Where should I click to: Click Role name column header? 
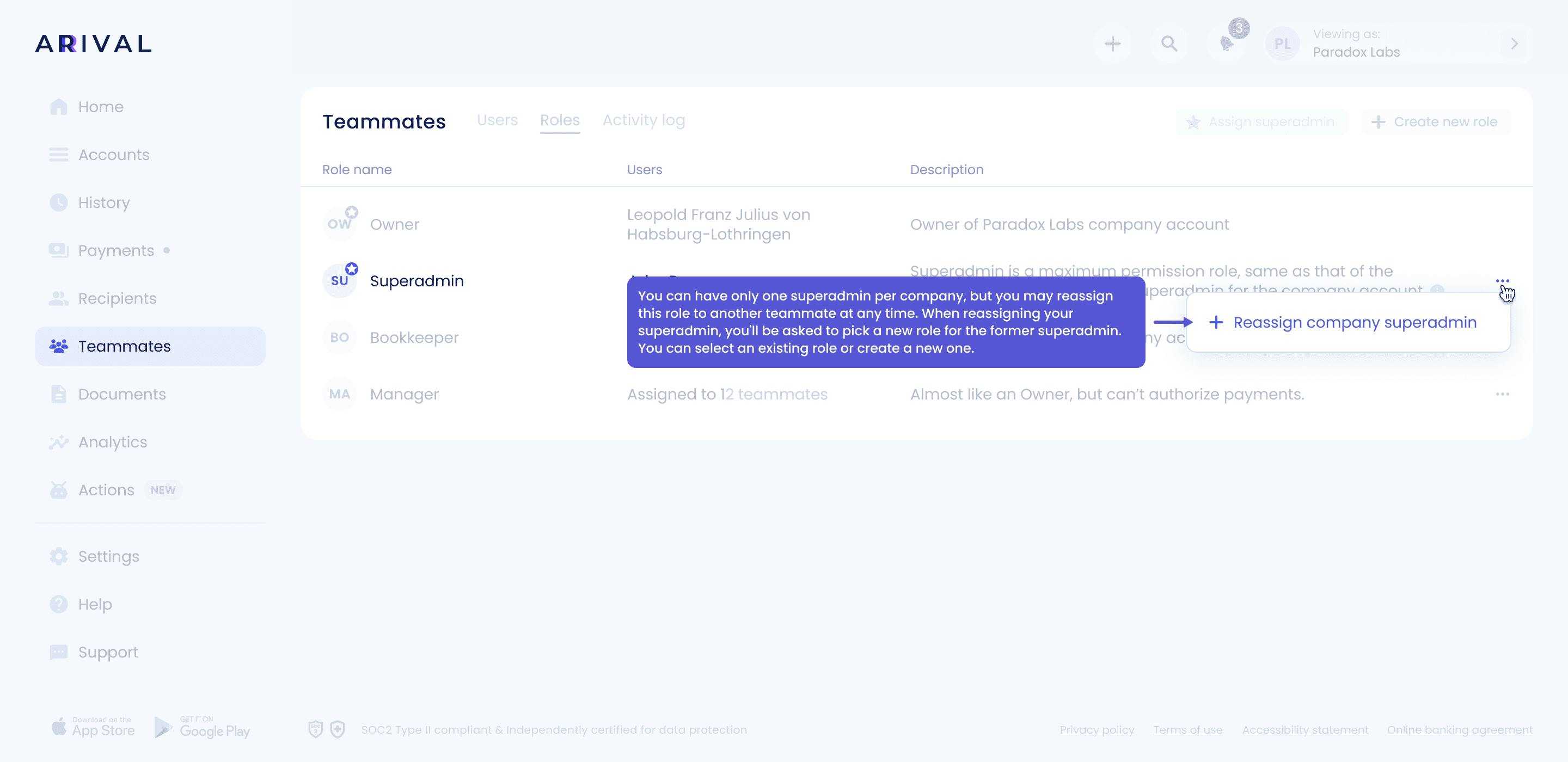point(357,170)
